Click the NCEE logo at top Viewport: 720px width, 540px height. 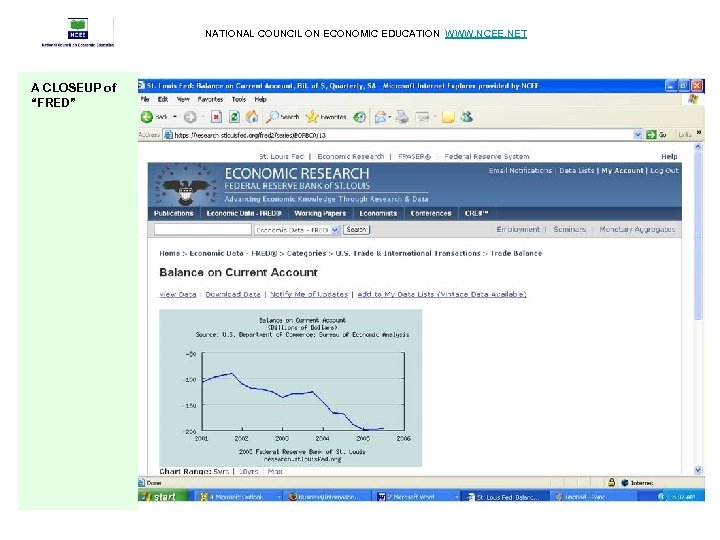(78, 32)
